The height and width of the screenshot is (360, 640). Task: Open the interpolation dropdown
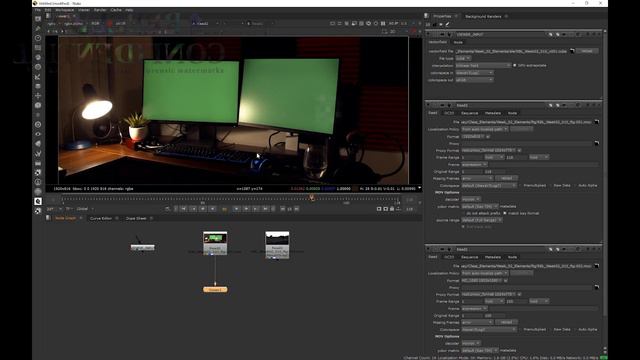click(483, 65)
